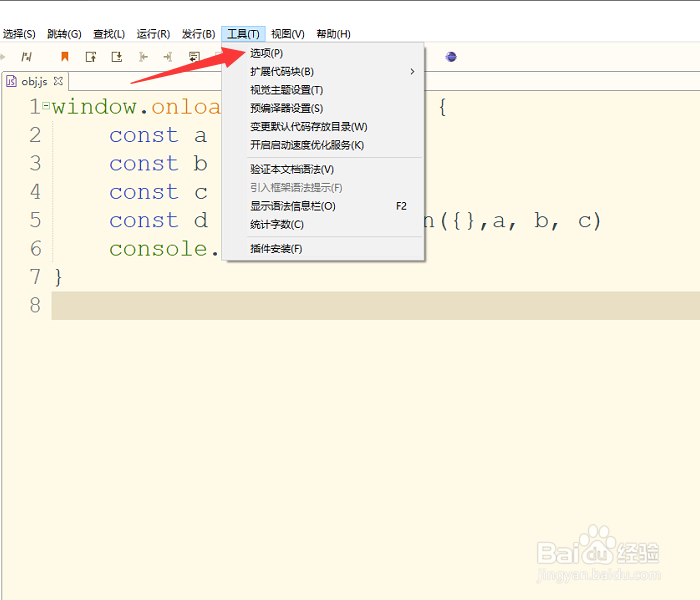Viewport: 700px width, 600px height.
Task: Open the 跳转(G) menu
Action: [x=64, y=34]
